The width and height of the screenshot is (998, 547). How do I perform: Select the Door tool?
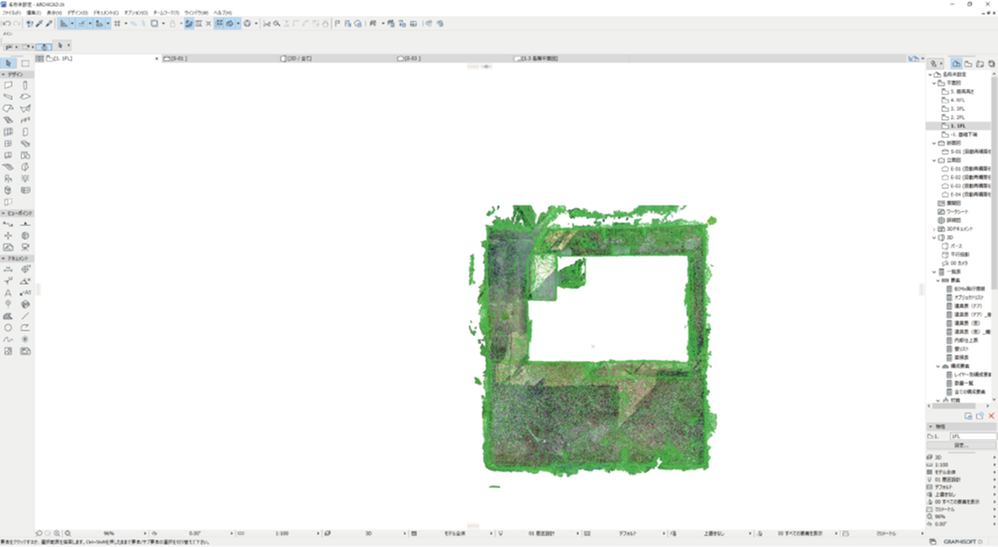click(25, 132)
